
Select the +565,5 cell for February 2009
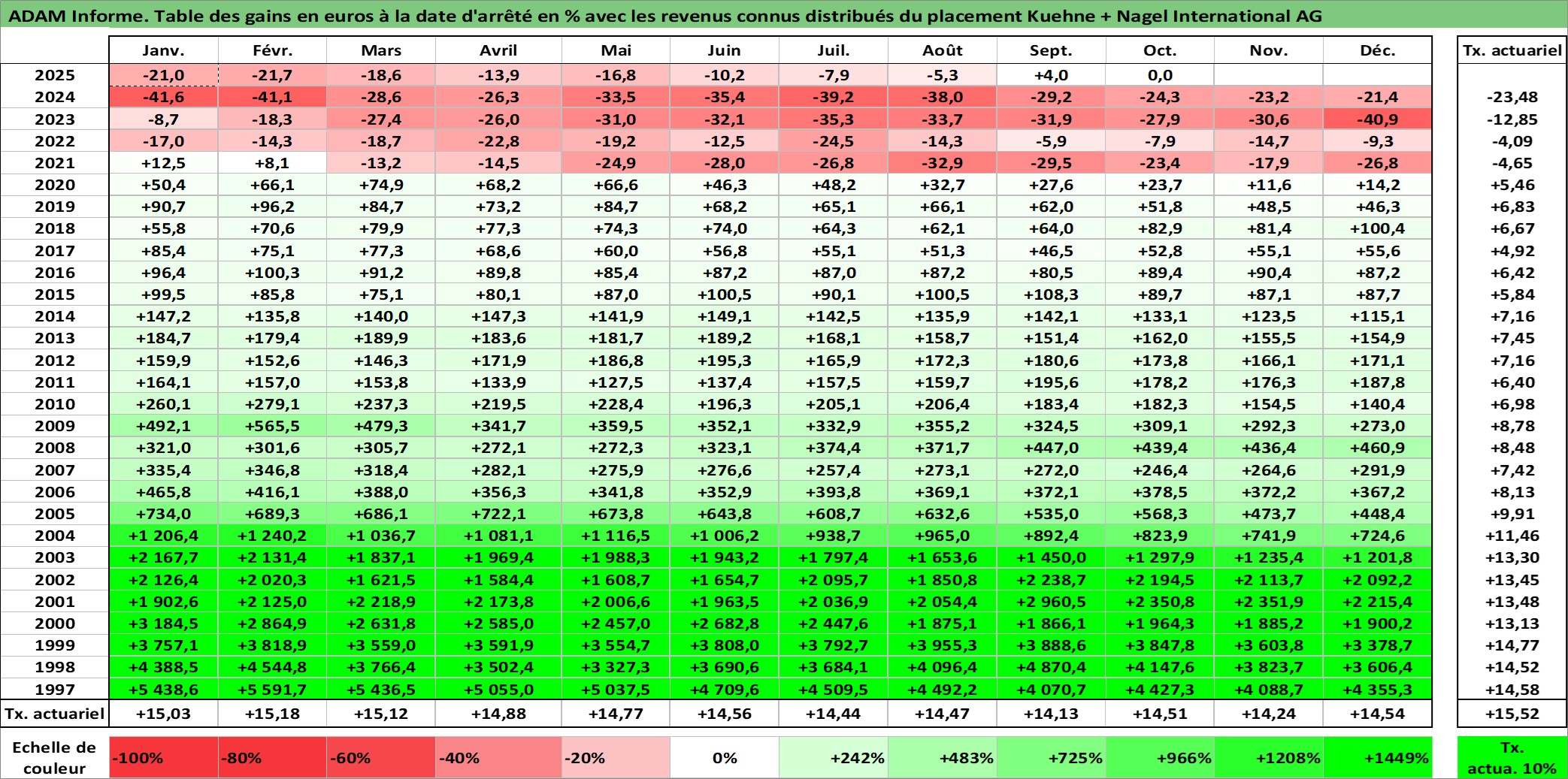[272, 426]
